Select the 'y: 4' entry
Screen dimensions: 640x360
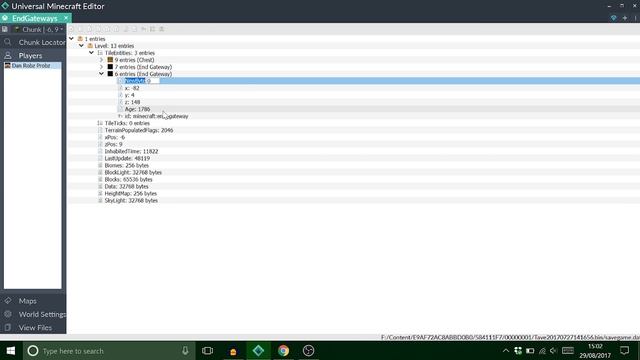click(x=129, y=95)
